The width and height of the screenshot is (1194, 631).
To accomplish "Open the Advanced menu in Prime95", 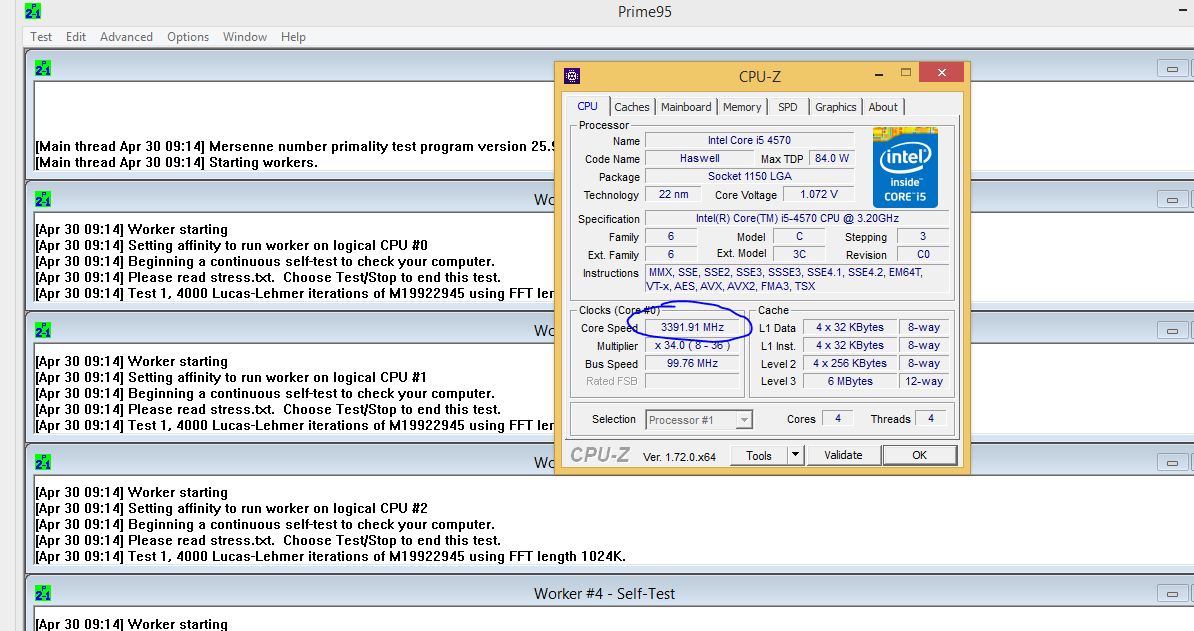I will (126, 37).
